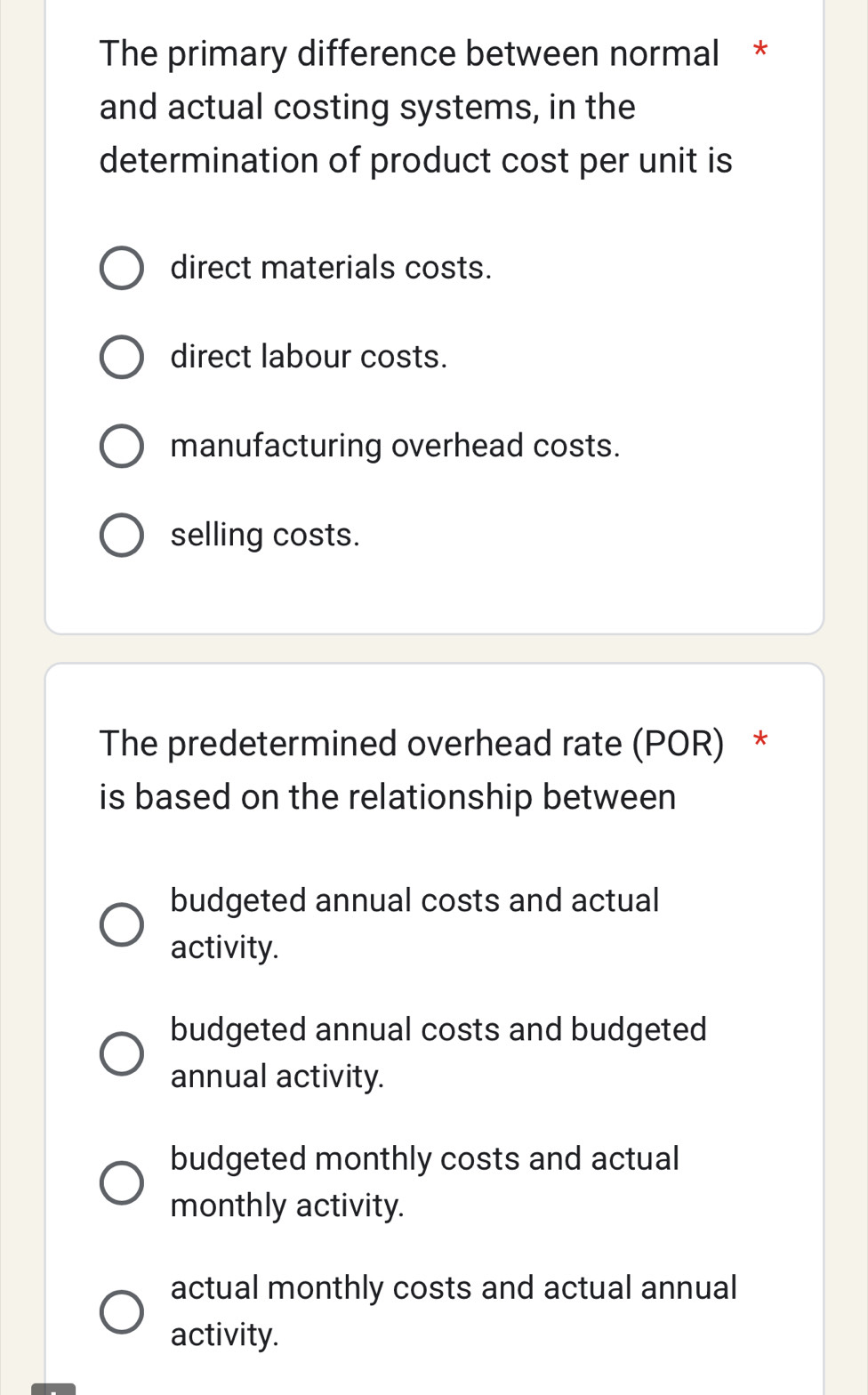Mark the 'selling costs.' radio button
This screenshot has height=1395, width=868.
tap(121, 536)
